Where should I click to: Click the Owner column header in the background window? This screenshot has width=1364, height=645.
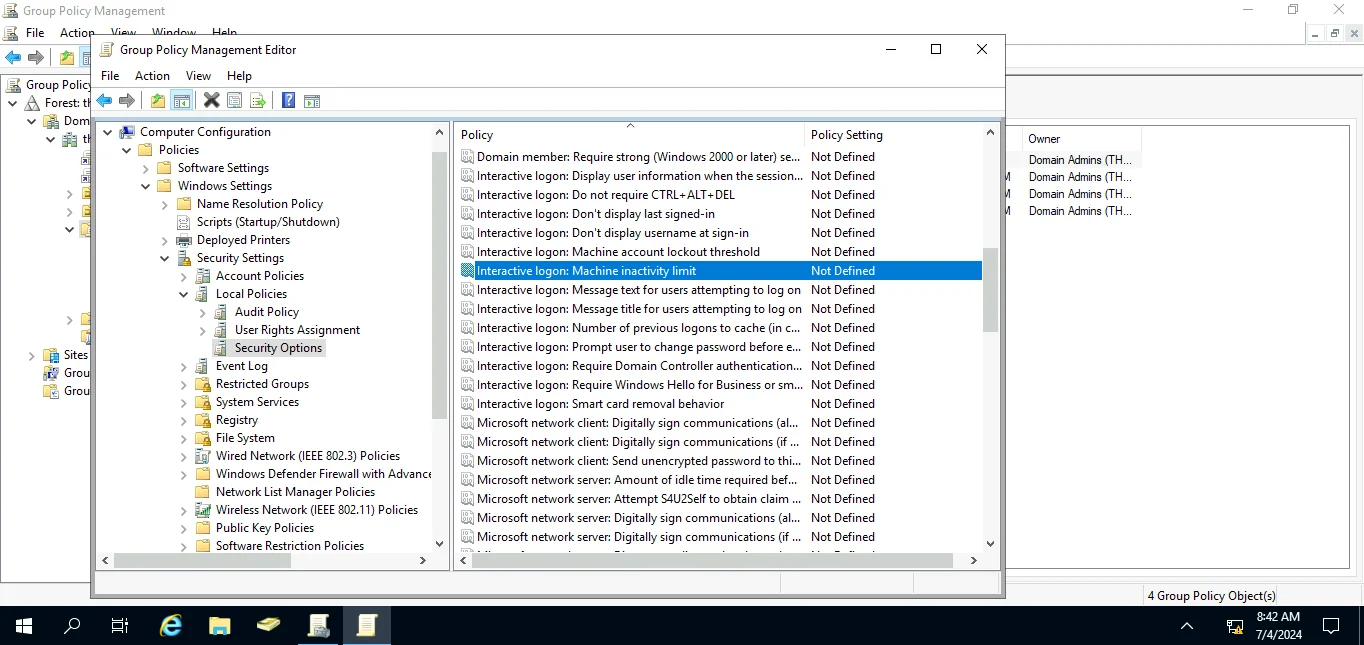1082,139
